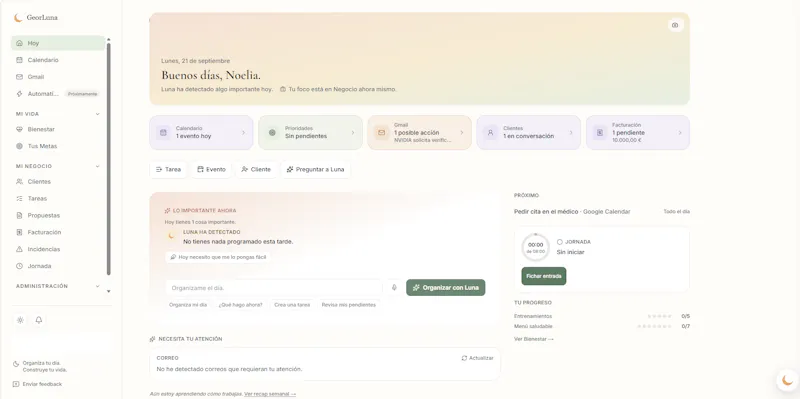Image resolution: width=800 pixels, height=399 pixels.
Task: Open Facturación card via its chevron
Action: tap(680, 133)
